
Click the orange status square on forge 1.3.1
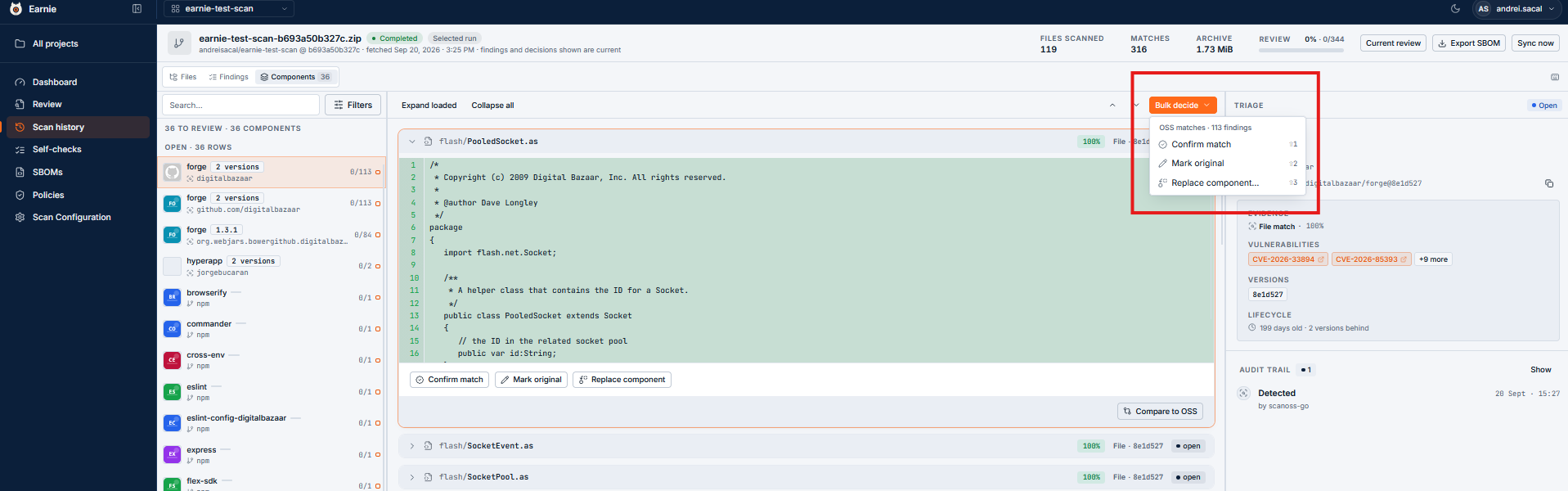378,235
